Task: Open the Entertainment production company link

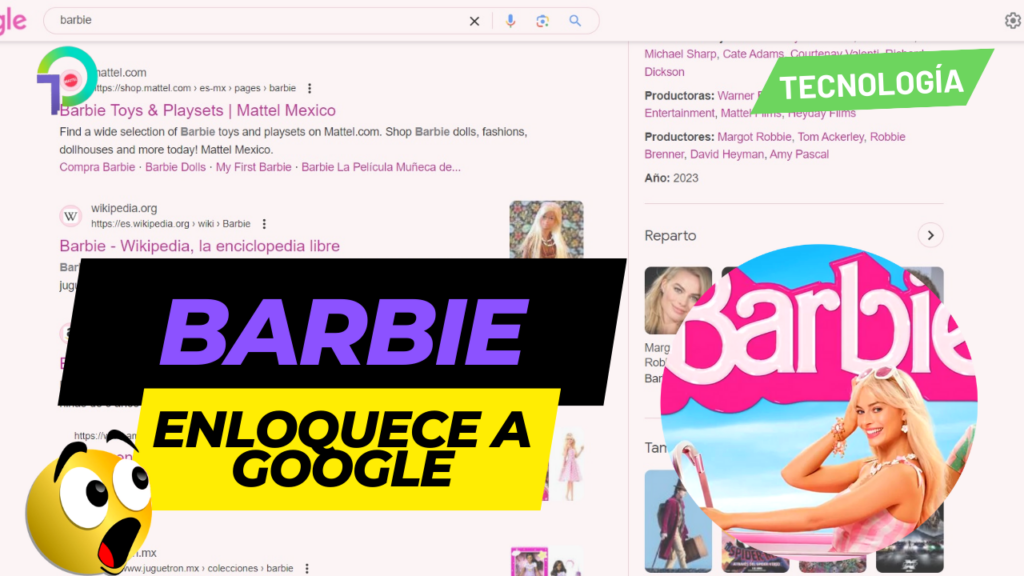Action: pyautogui.click(x=679, y=114)
